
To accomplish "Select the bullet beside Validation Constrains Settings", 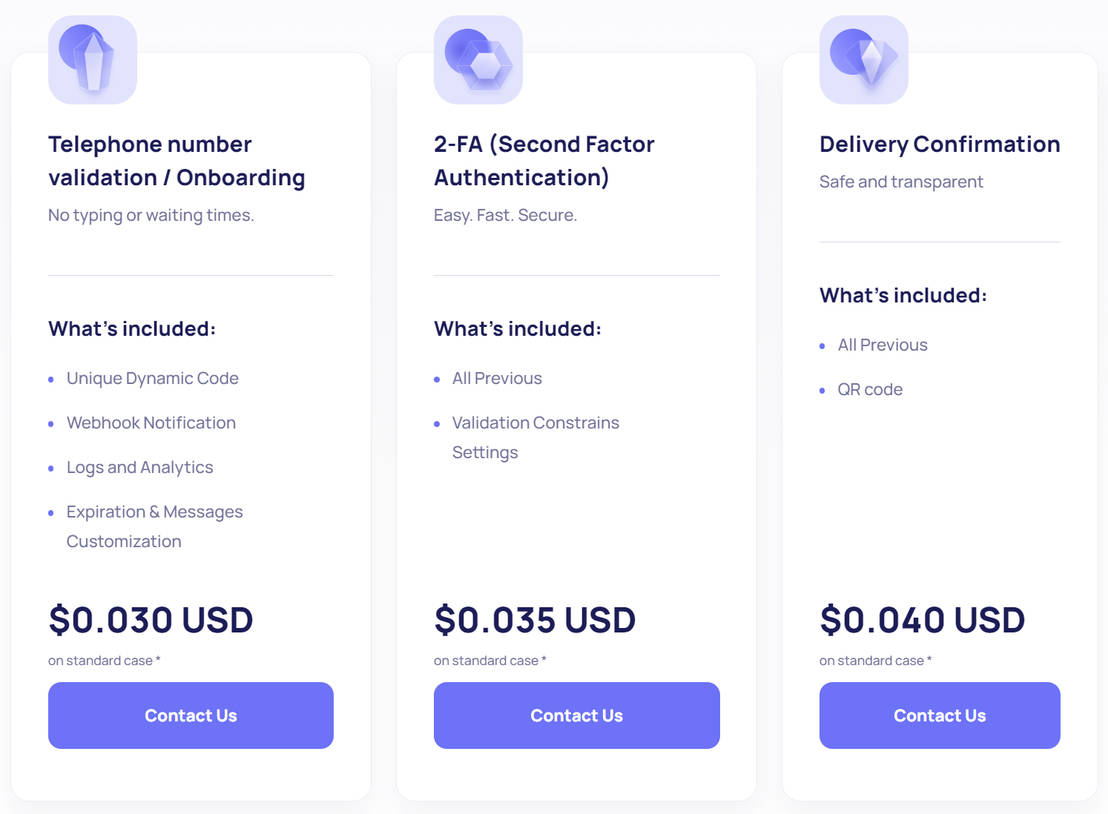I will point(437,423).
